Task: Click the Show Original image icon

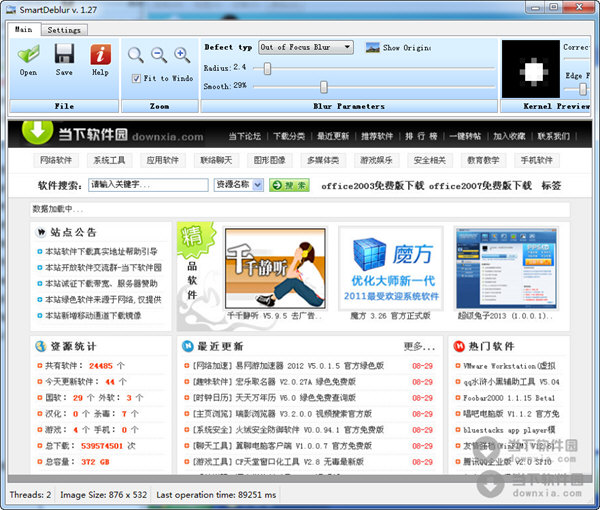Action: pyautogui.click(x=373, y=47)
